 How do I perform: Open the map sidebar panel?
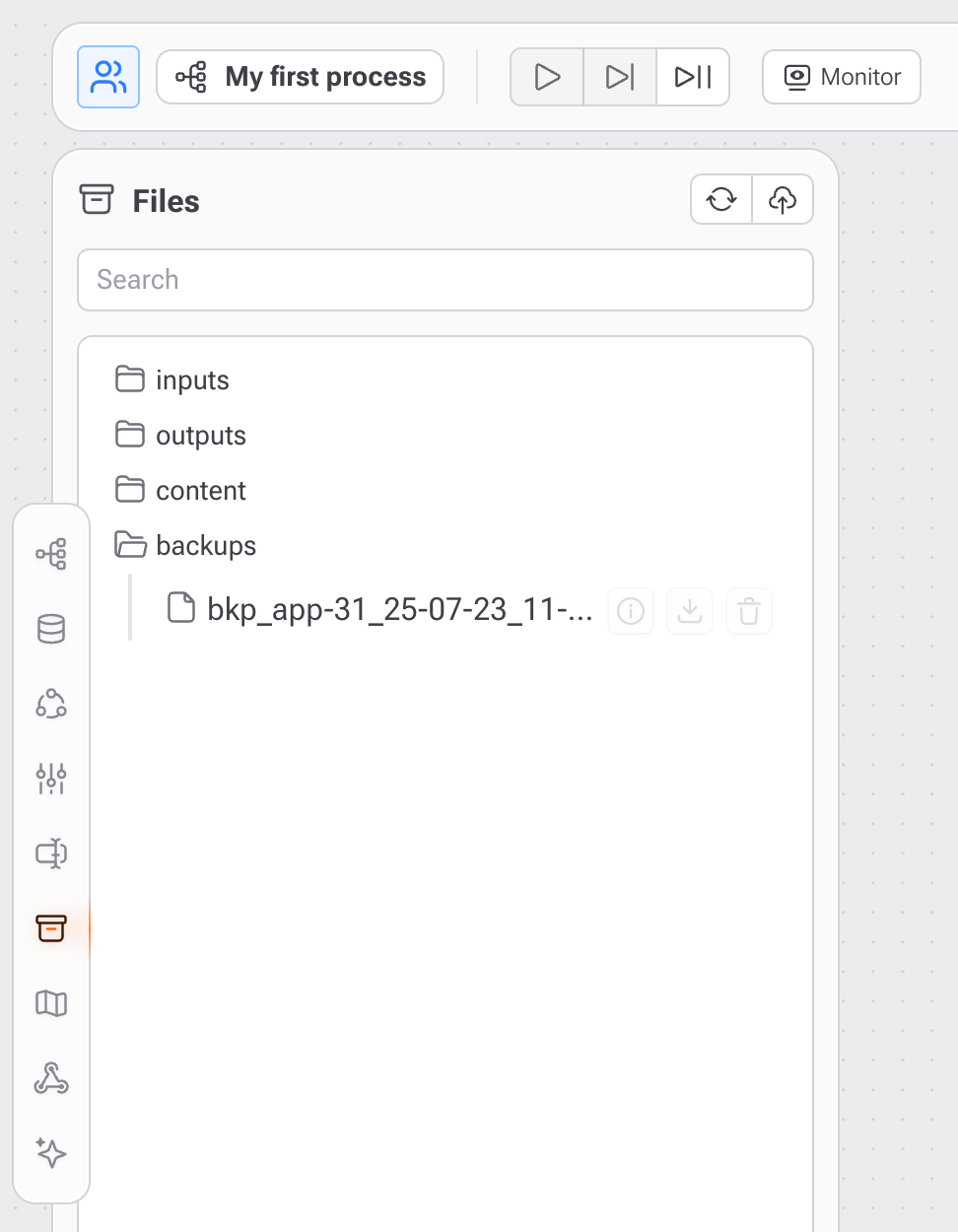pyautogui.click(x=51, y=1003)
